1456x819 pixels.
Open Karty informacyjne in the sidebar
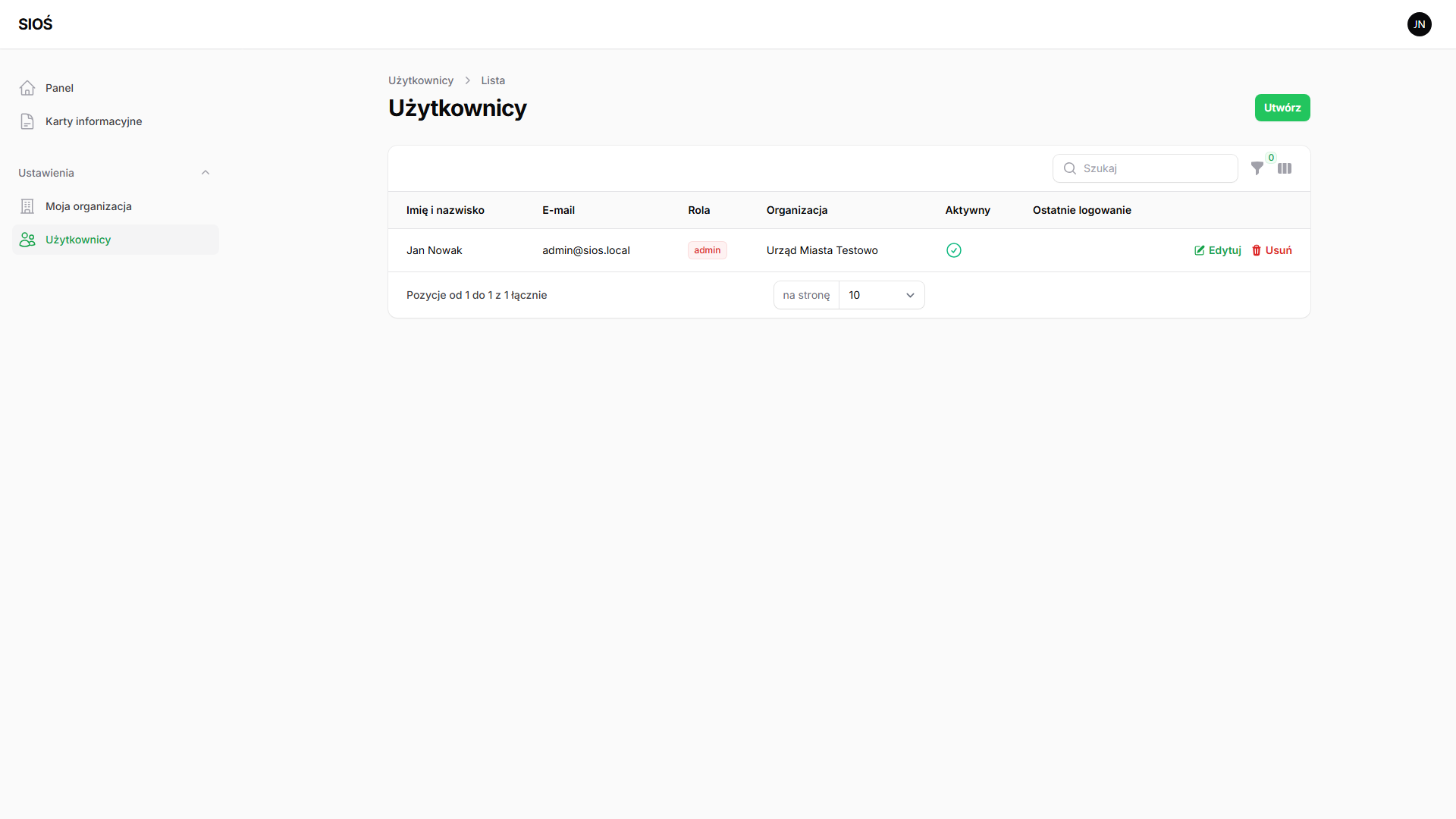coord(115,121)
